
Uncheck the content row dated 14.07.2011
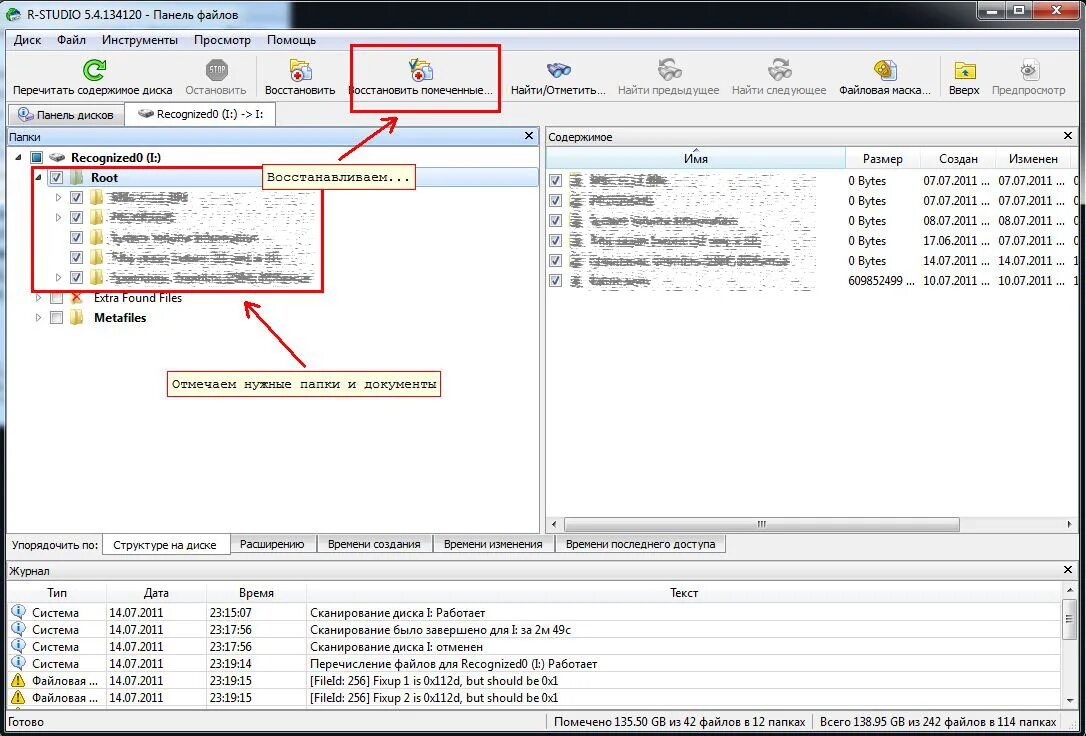pyautogui.click(x=555, y=261)
